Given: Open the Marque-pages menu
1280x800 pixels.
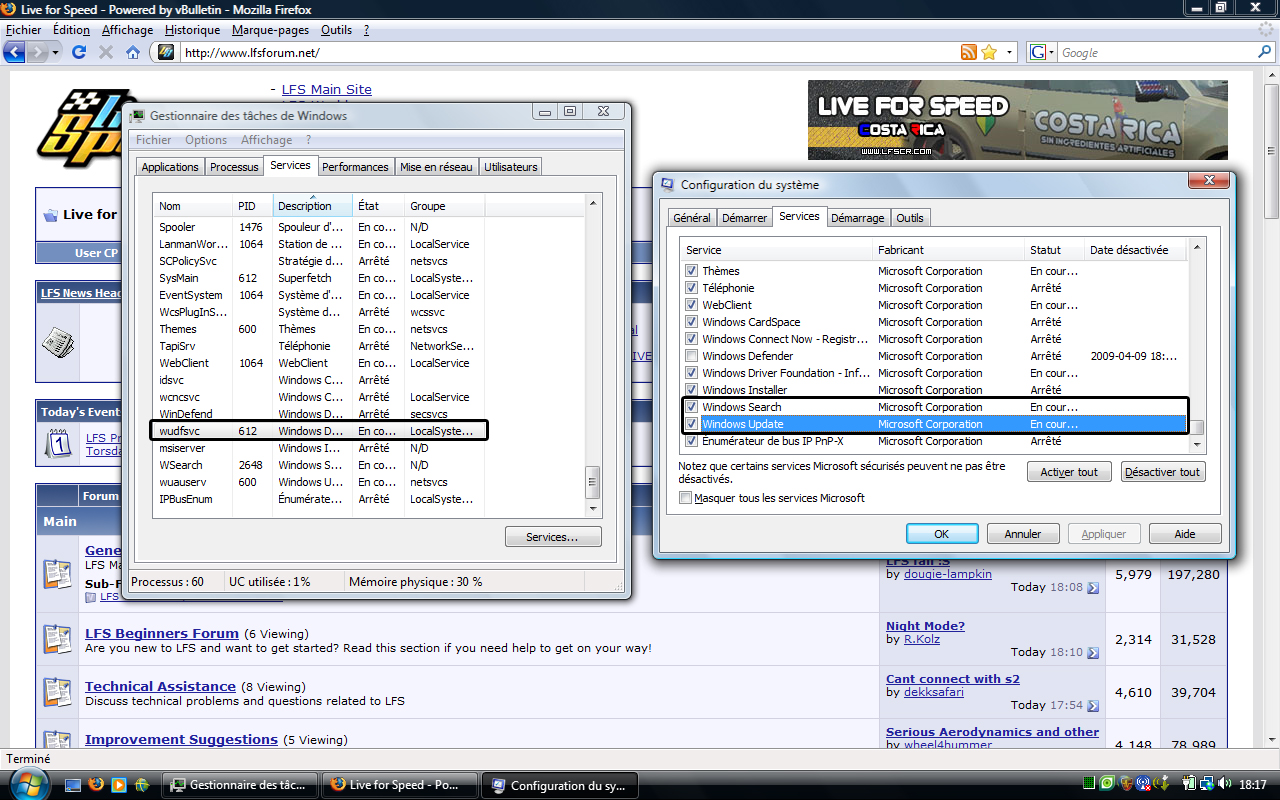Looking at the screenshot, I should coord(271,30).
